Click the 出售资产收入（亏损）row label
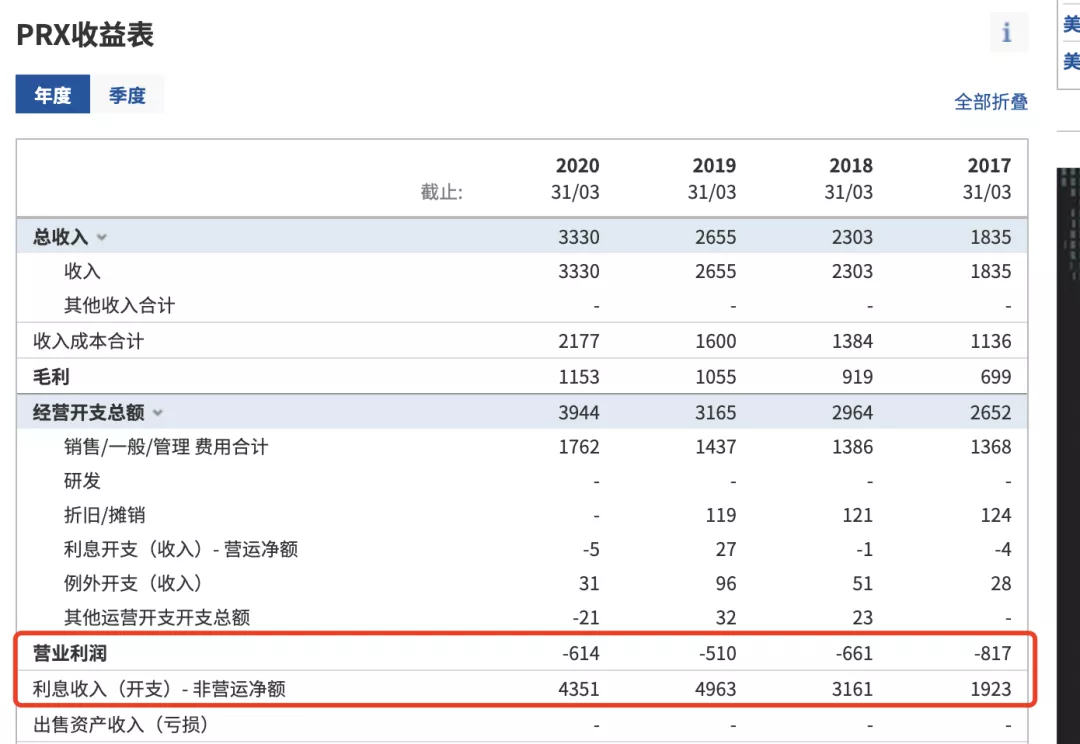This screenshot has height=744, width=1080. click(x=121, y=725)
